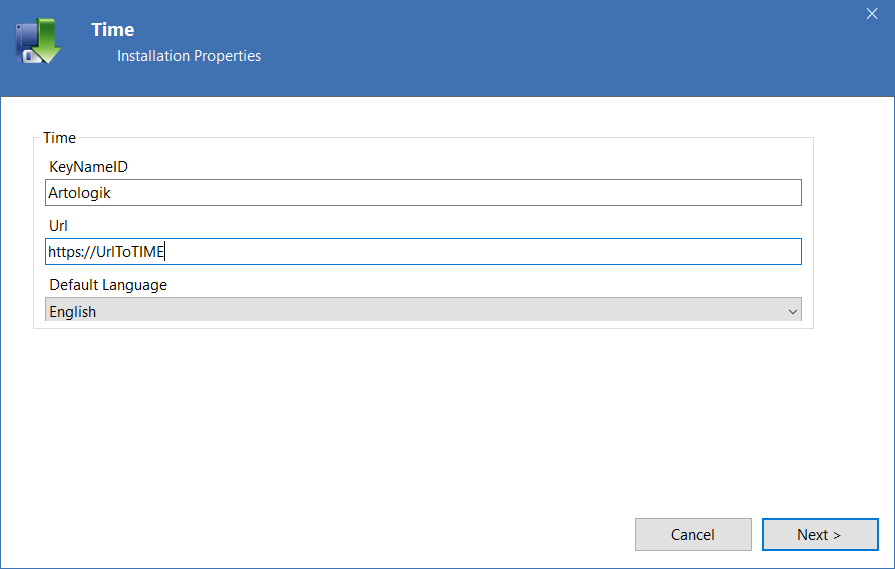Viewport: 895px width, 569px height.
Task: Click the dropdown arrow beside English
Action: click(x=792, y=312)
